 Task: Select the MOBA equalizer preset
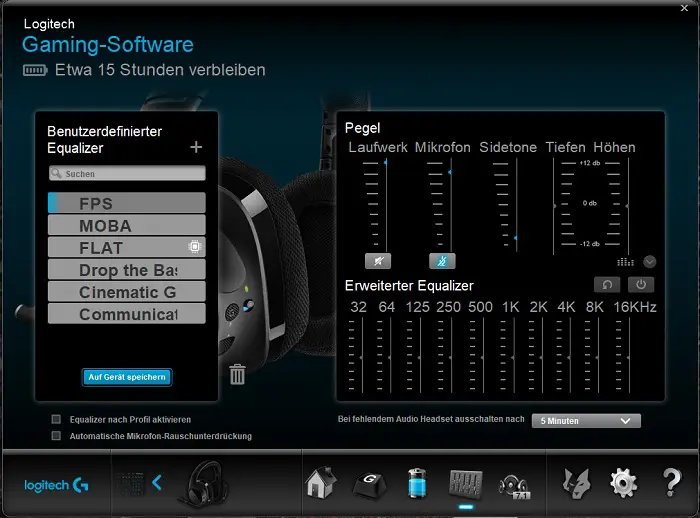coord(127,225)
